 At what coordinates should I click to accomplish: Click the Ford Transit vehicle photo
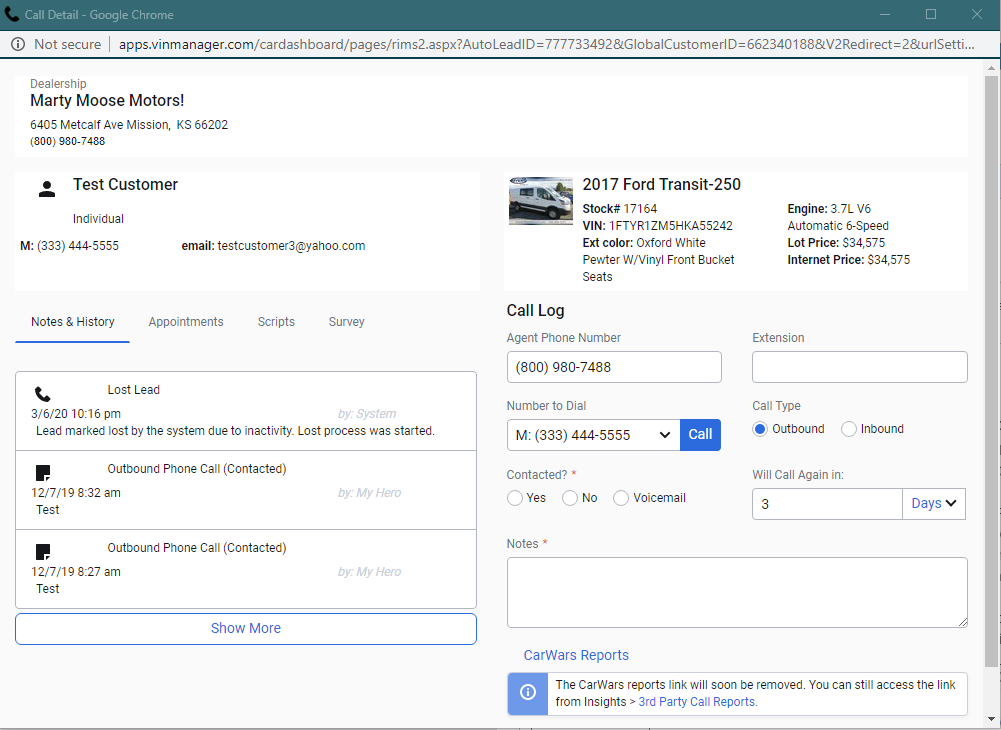pyautogui.click(x=540, y=200)
